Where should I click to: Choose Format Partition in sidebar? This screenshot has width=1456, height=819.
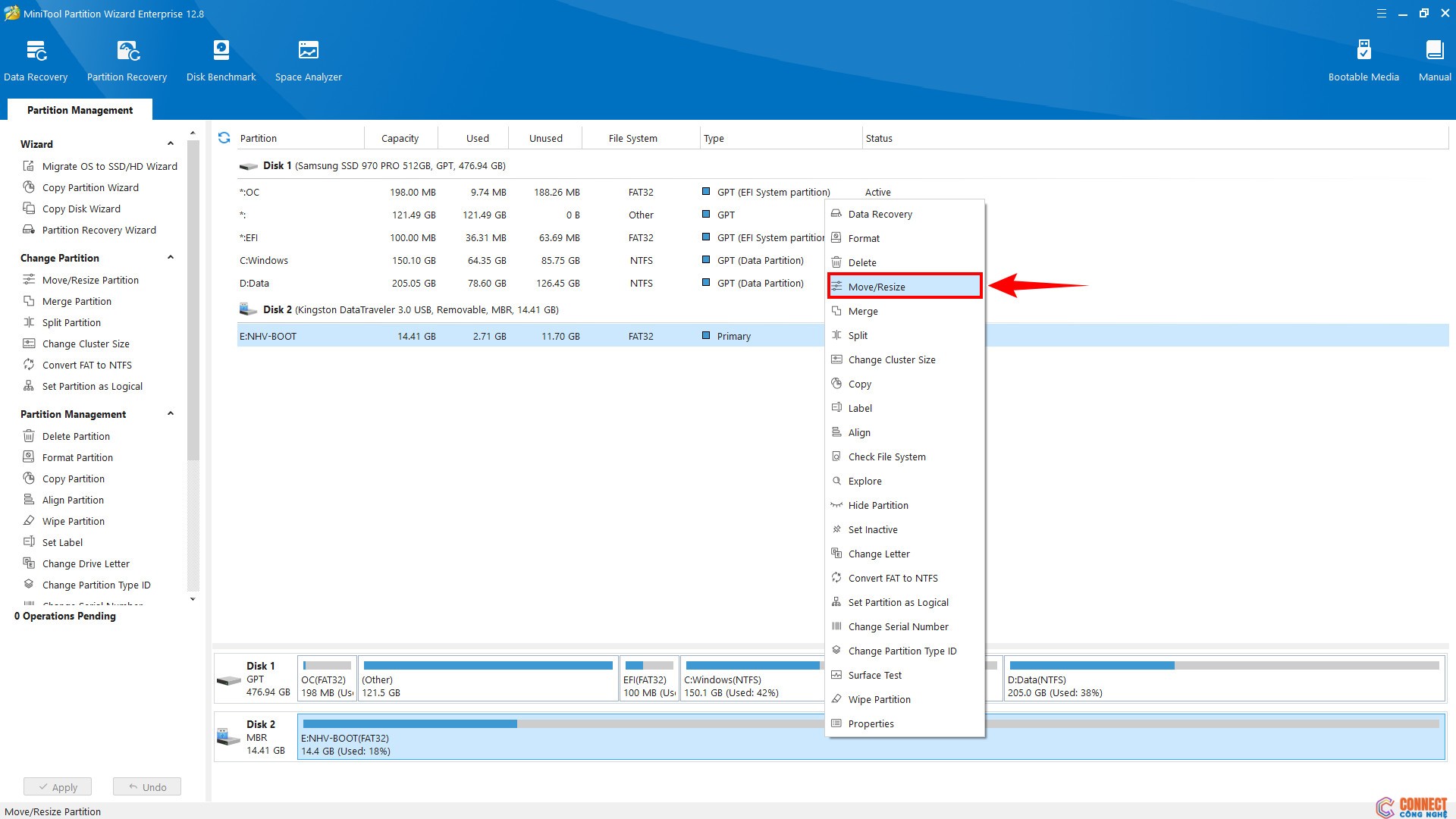pyautogui.click(x=67, y=457)
